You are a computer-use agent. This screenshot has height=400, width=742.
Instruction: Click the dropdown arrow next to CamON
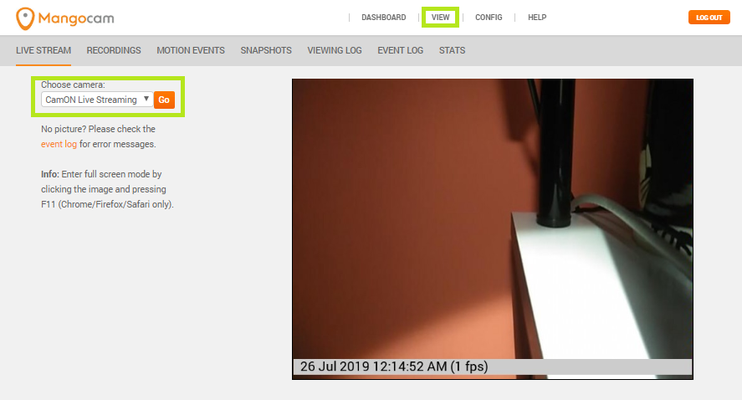tap(146, 99)
